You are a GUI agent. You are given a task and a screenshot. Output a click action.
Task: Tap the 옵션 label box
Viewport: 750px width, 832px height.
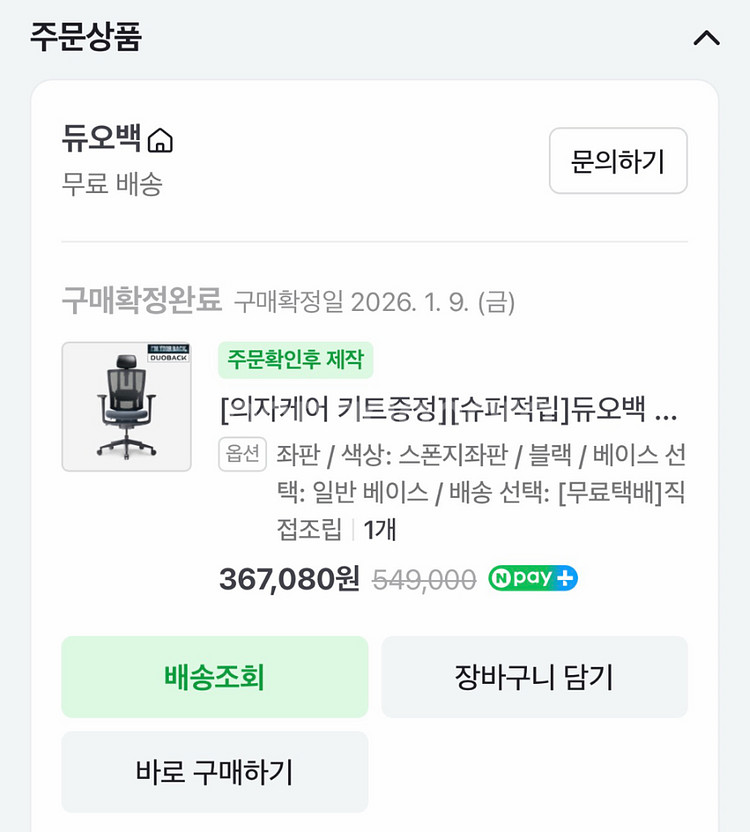pyautogui.click(x=243, y=454)
